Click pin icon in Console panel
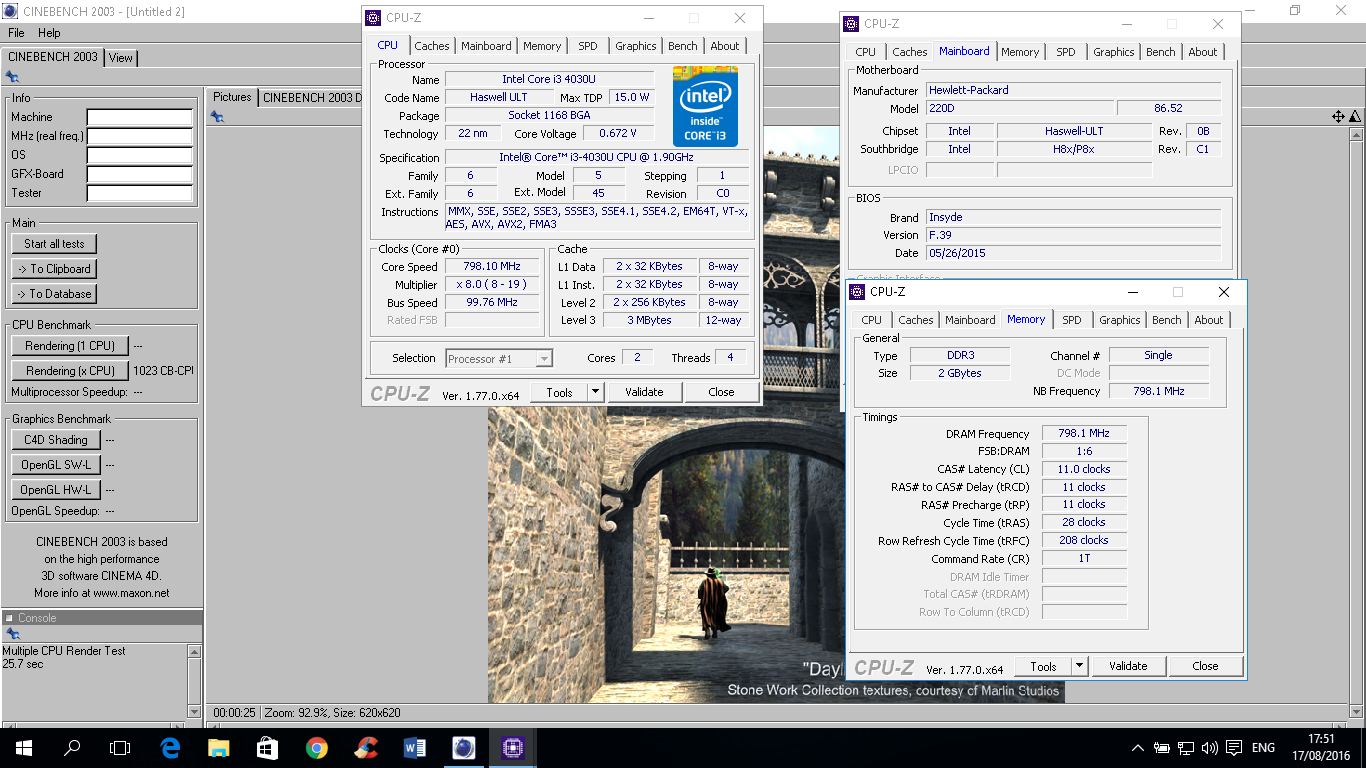 tap(12, 634)
